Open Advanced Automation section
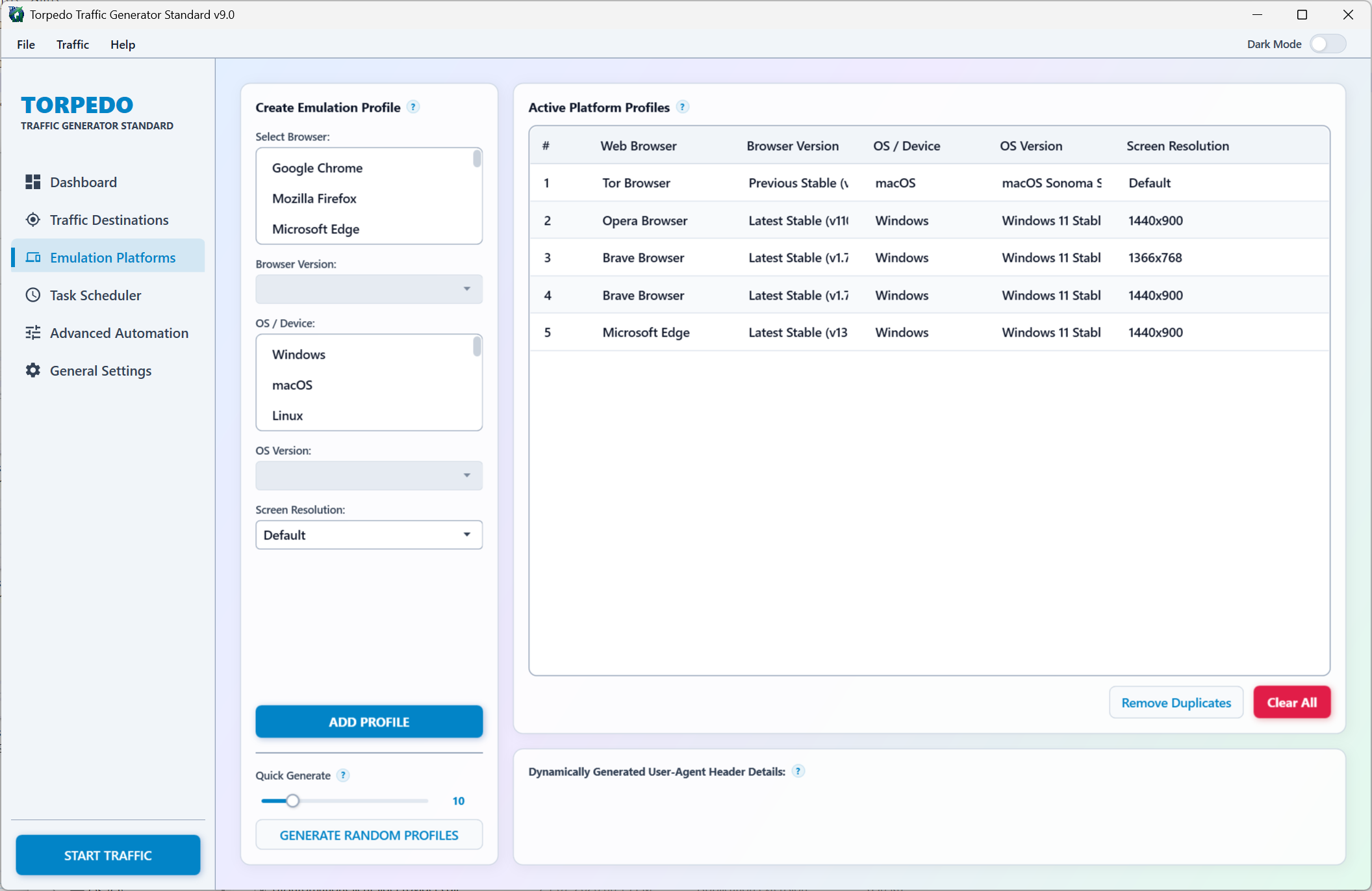The height and width of the screenshot is (891, 1372). tap(108, 333)
